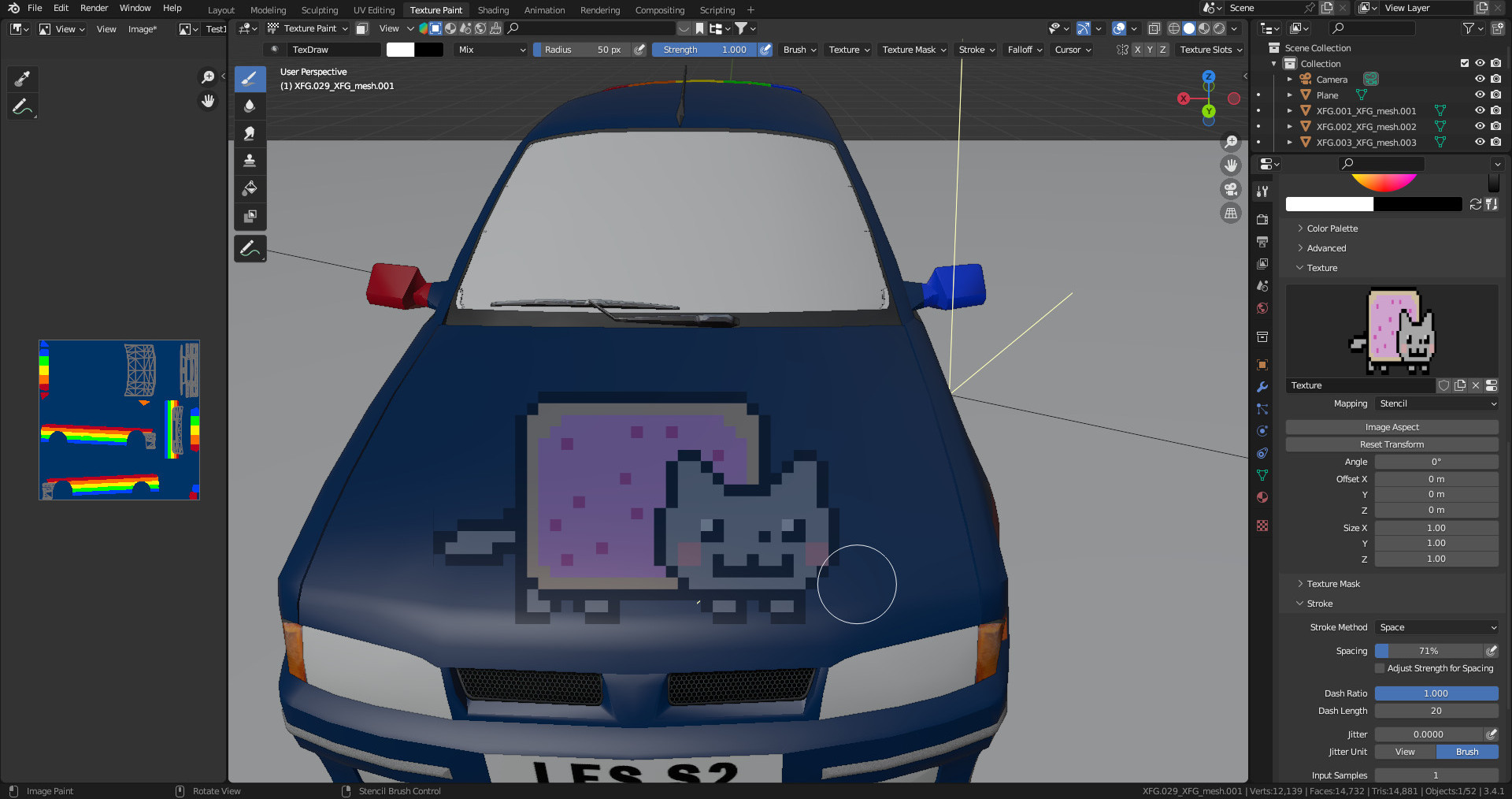This screenshot has height=799, width=1512.
Task: Open the blend mode Mix dropdown
Action: 491,50
